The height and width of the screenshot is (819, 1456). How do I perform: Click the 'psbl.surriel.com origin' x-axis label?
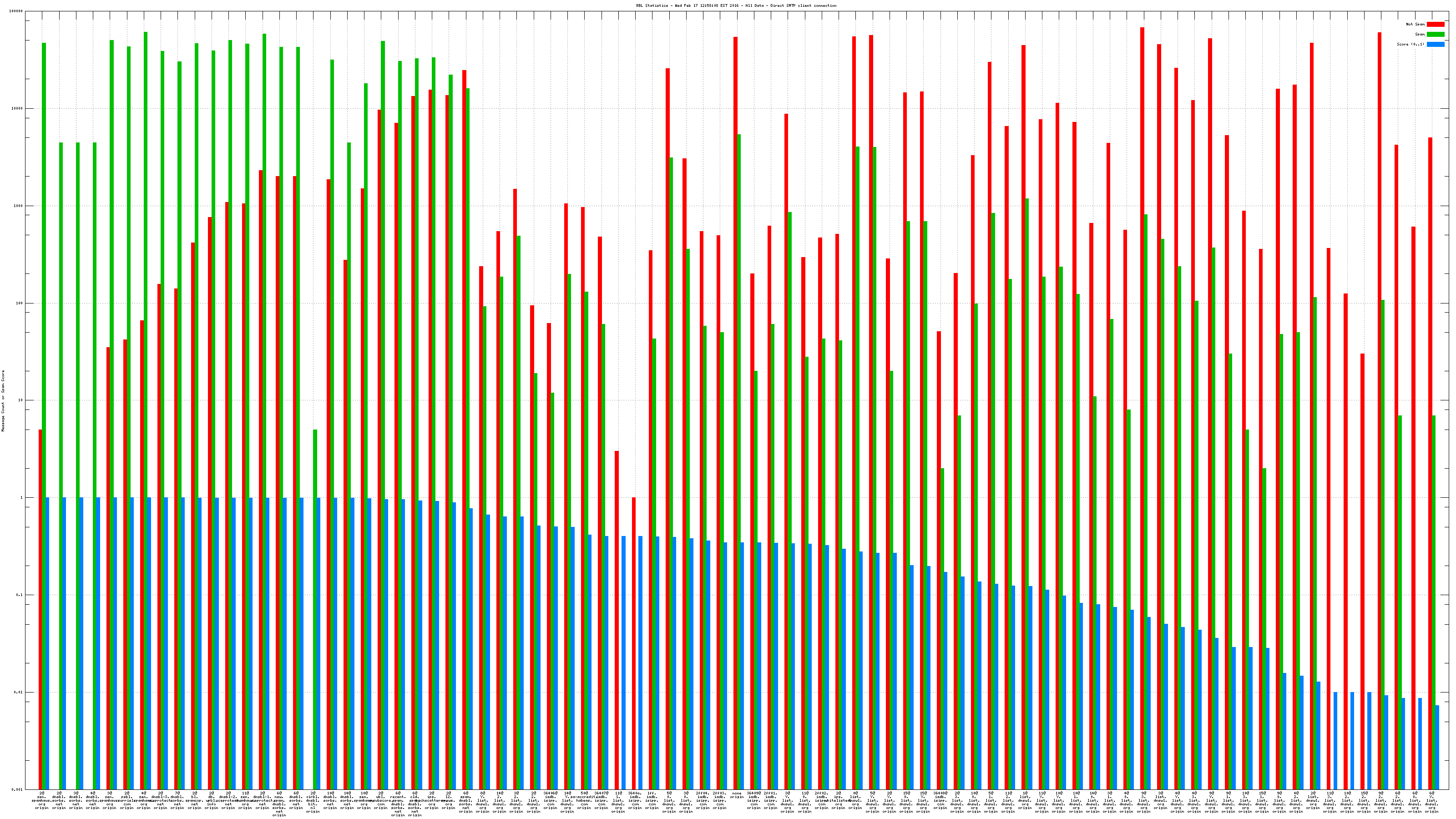pyautogui.click(x=126, y=800)
